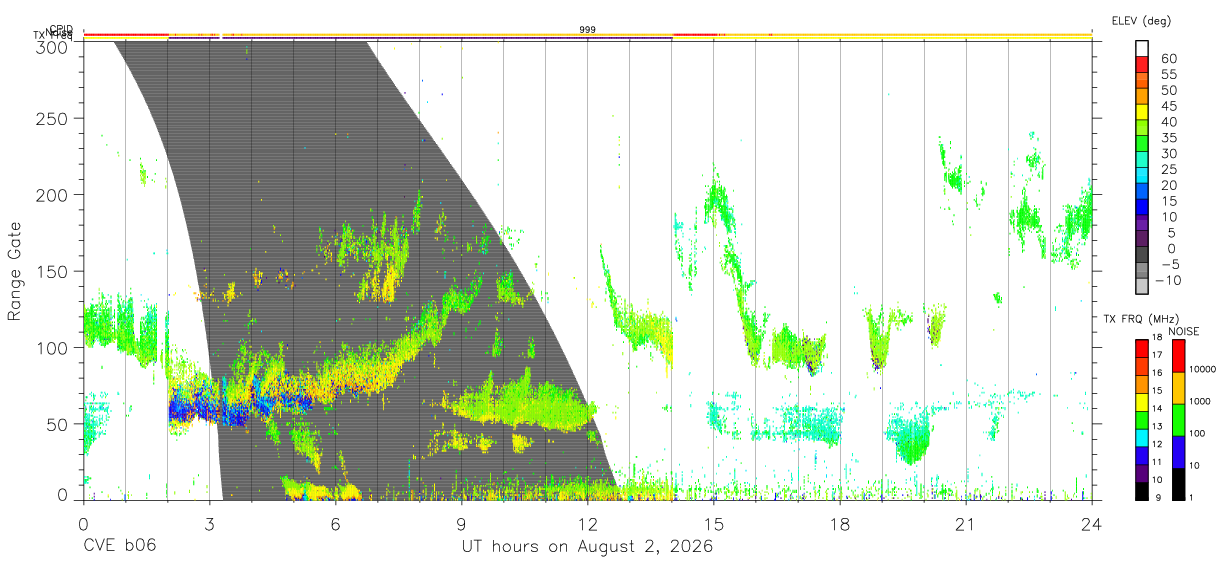
Task: Click the x-axis tick label '9'
Action: coord(462,523)
